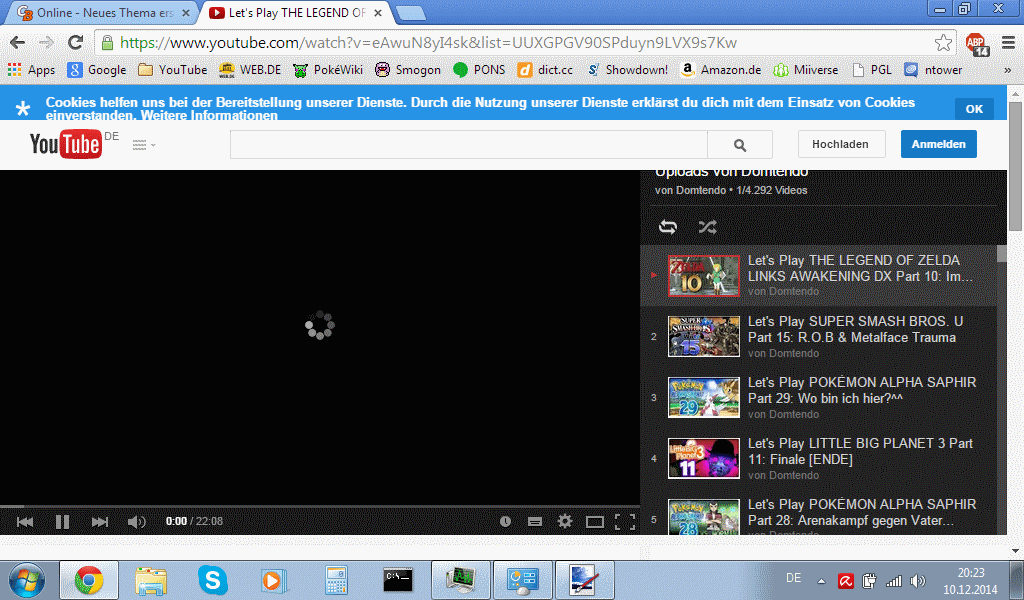Image resolution: width=1024 pixels, height=600 pixels.
Task: Open the Calculator taskbar icon
Action: point(336,580)
